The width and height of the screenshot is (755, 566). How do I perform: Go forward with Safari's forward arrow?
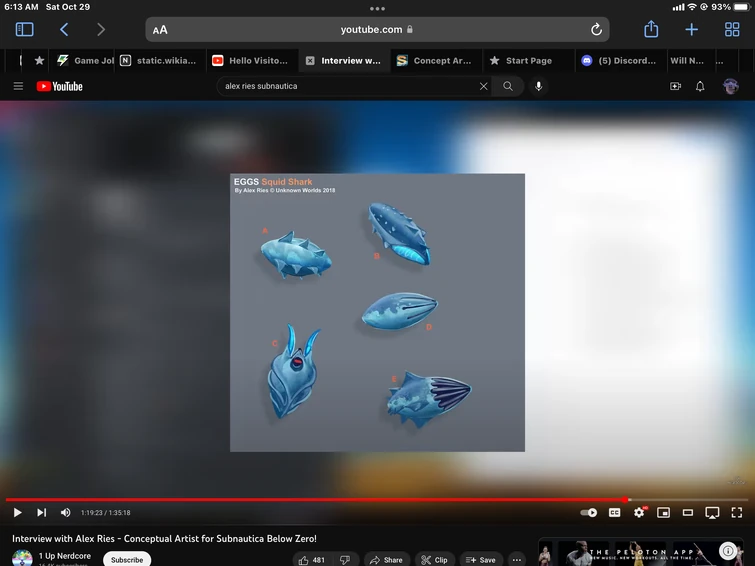(x=101, y=29)
